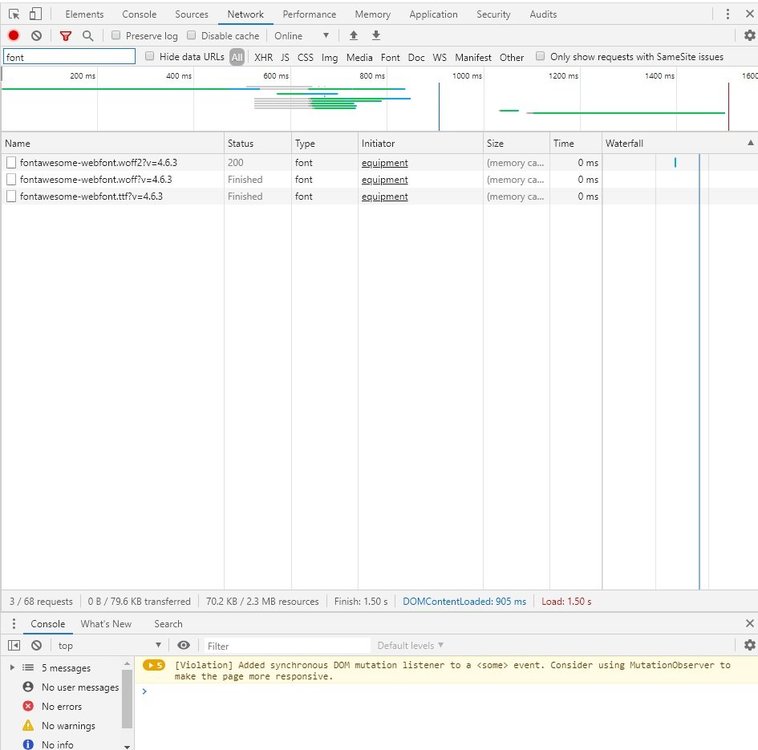Open the What's New drawer tab
The width and height of the screenshot is (758, 750).
(x=106, y=624)
